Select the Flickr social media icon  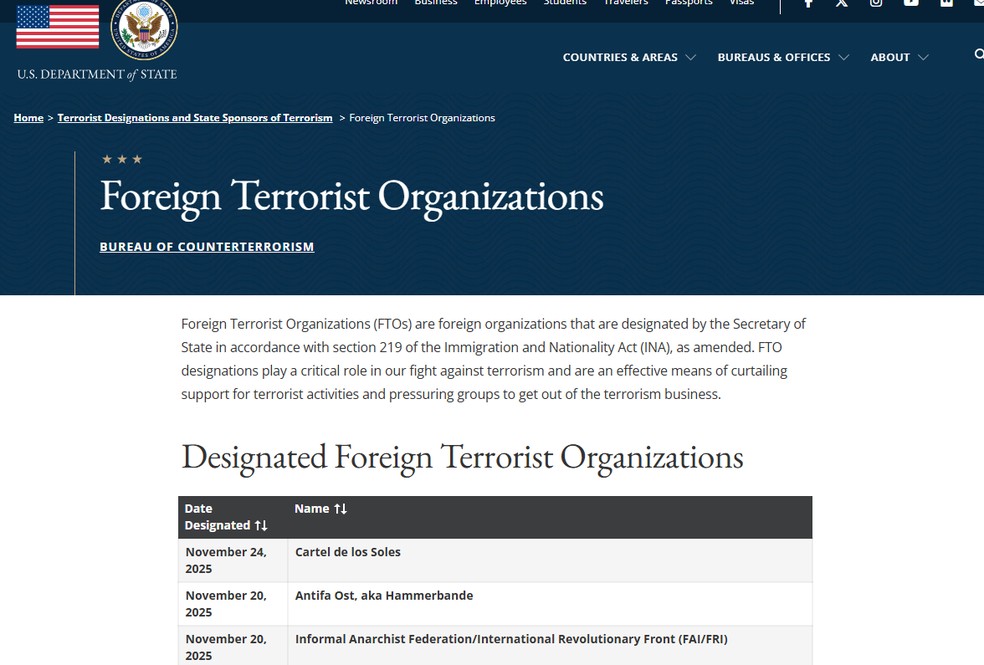tap(946, 4)
